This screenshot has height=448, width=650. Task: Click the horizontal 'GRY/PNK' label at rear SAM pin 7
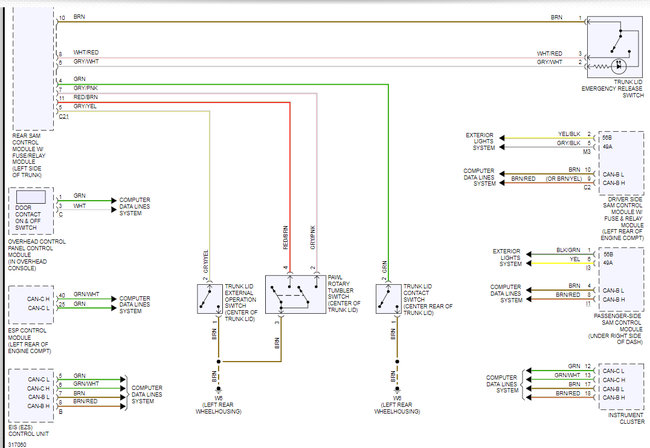coord(85,88)
